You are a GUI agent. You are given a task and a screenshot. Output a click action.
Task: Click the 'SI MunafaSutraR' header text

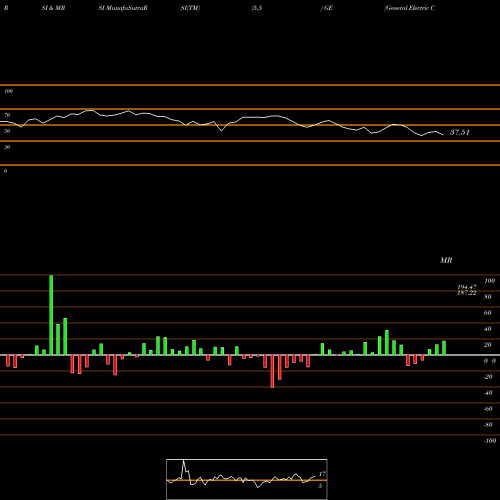click(123, 8)
